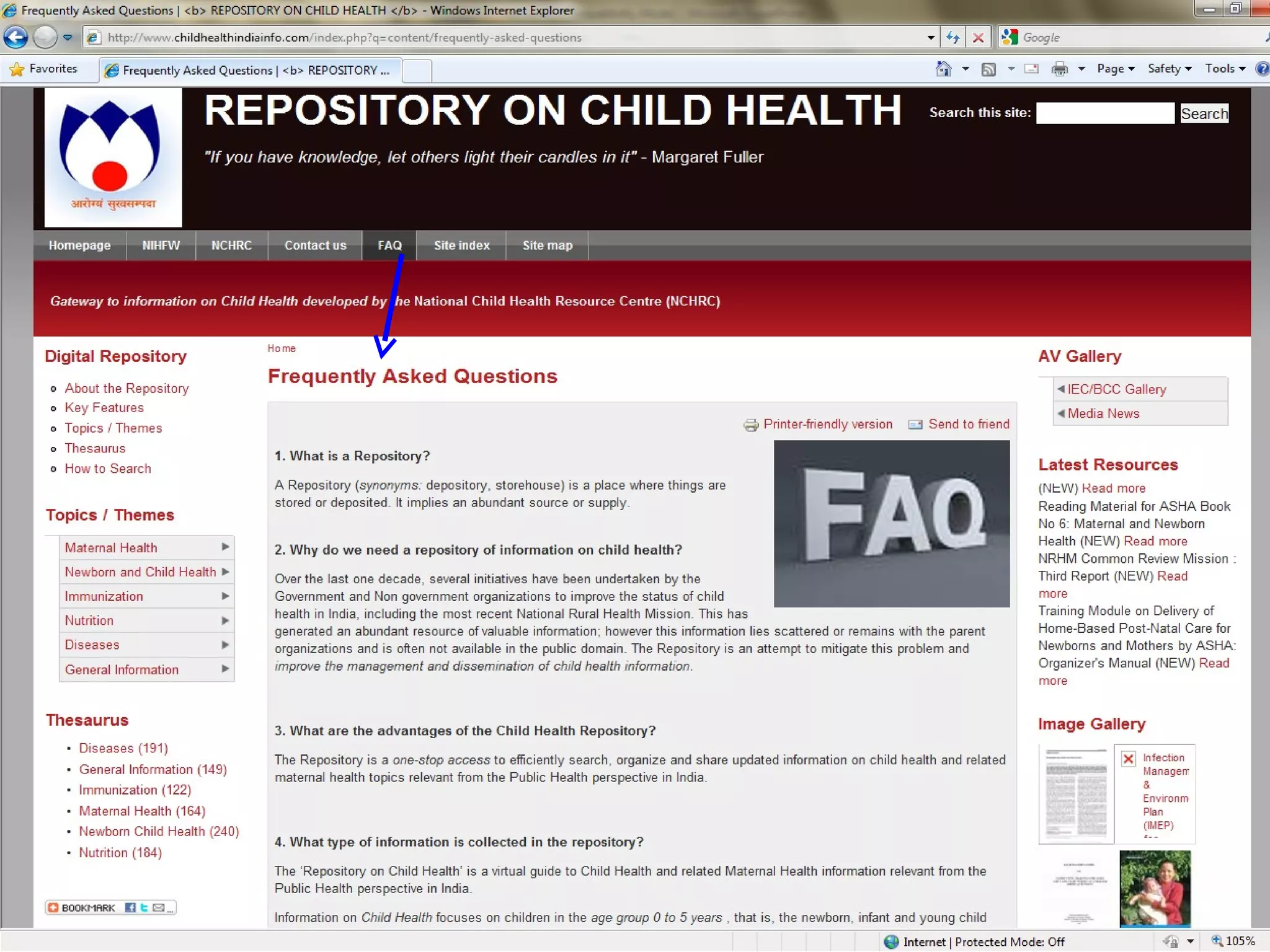Click the Stop loading red X icon
Image resolution: width=1270 pixels, height=952 pixels.
click(x=978, y=38)
